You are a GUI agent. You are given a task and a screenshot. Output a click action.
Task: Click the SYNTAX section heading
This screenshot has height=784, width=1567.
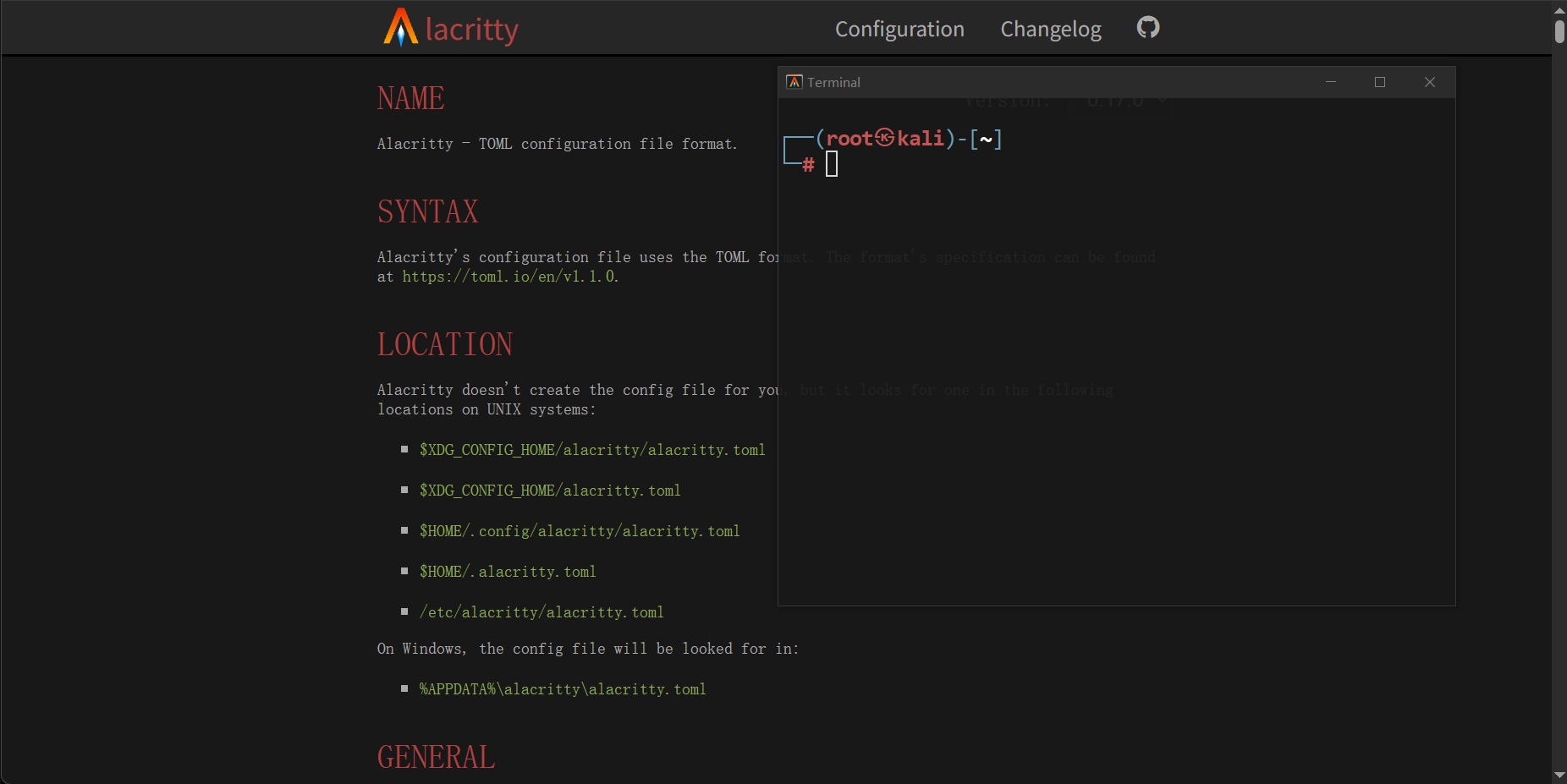point(427,211)
